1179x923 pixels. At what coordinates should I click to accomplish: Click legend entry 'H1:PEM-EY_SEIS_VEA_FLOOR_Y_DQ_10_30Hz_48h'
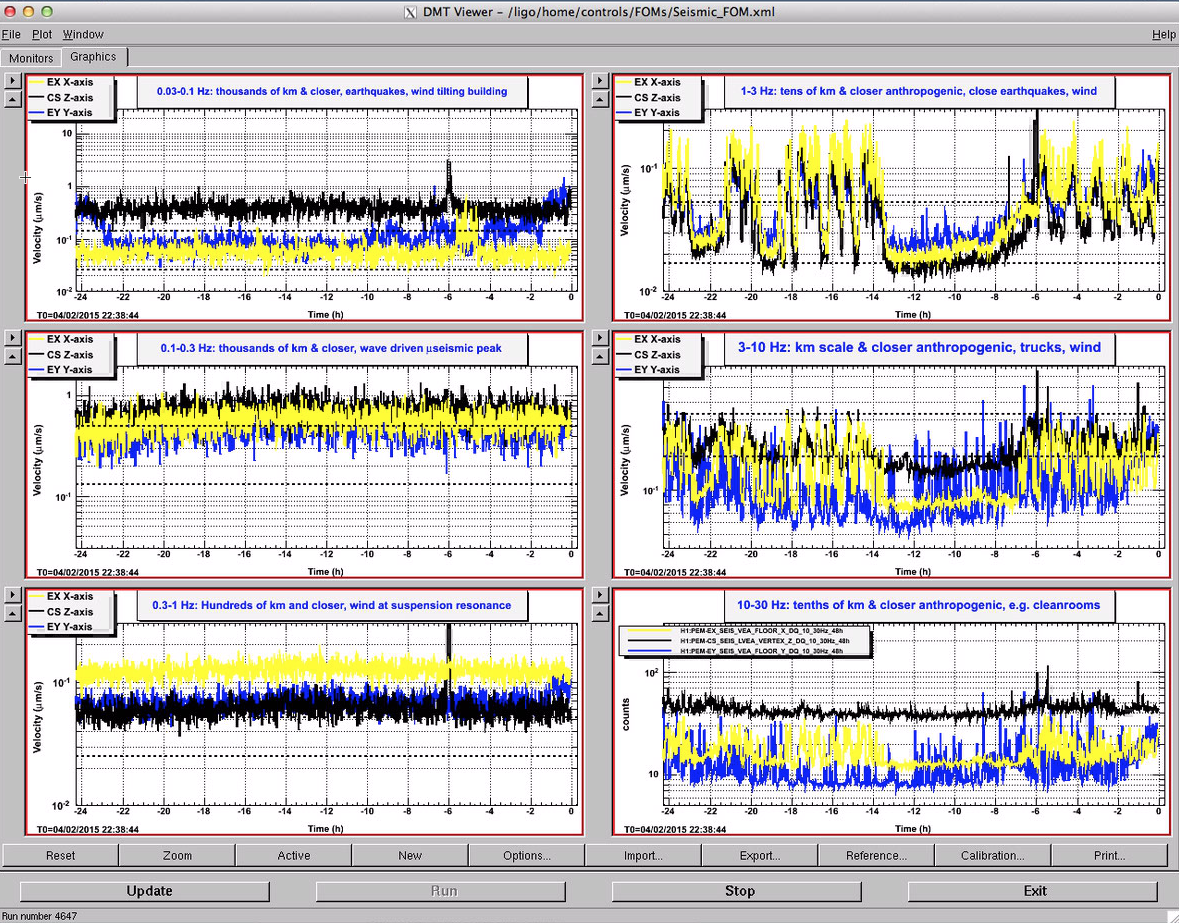761,651
